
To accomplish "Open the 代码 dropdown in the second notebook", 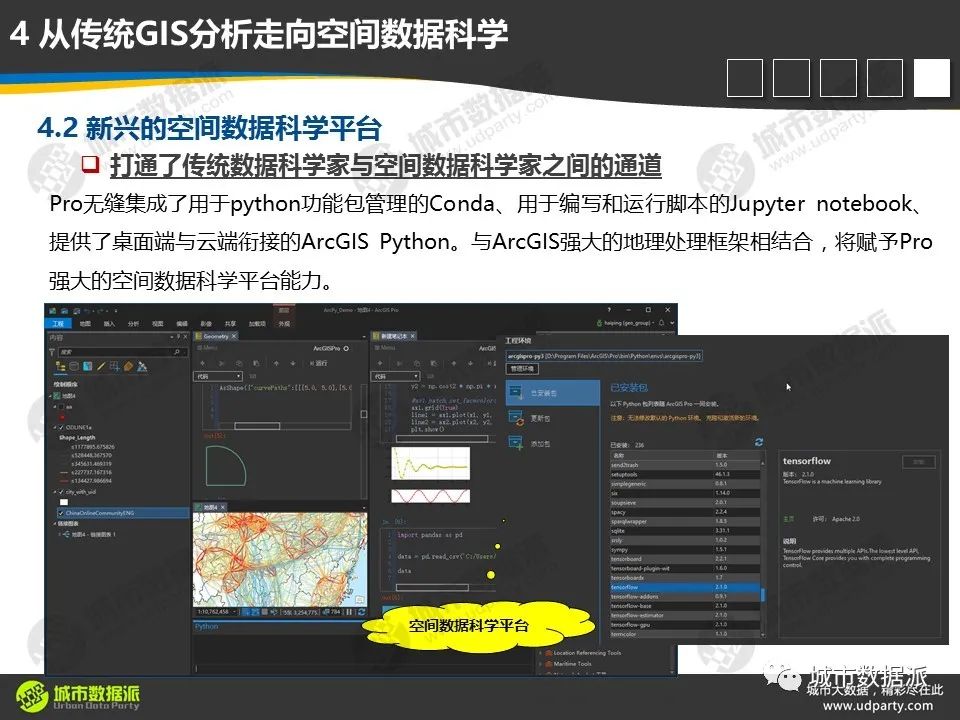I will pyautogui.click(x=396, y=377).
